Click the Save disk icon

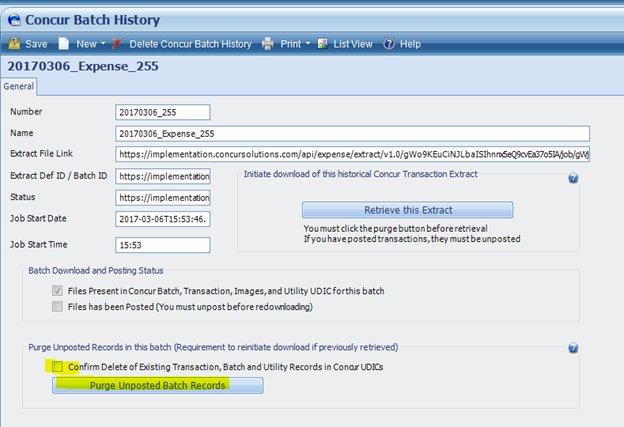pos(14,44)
